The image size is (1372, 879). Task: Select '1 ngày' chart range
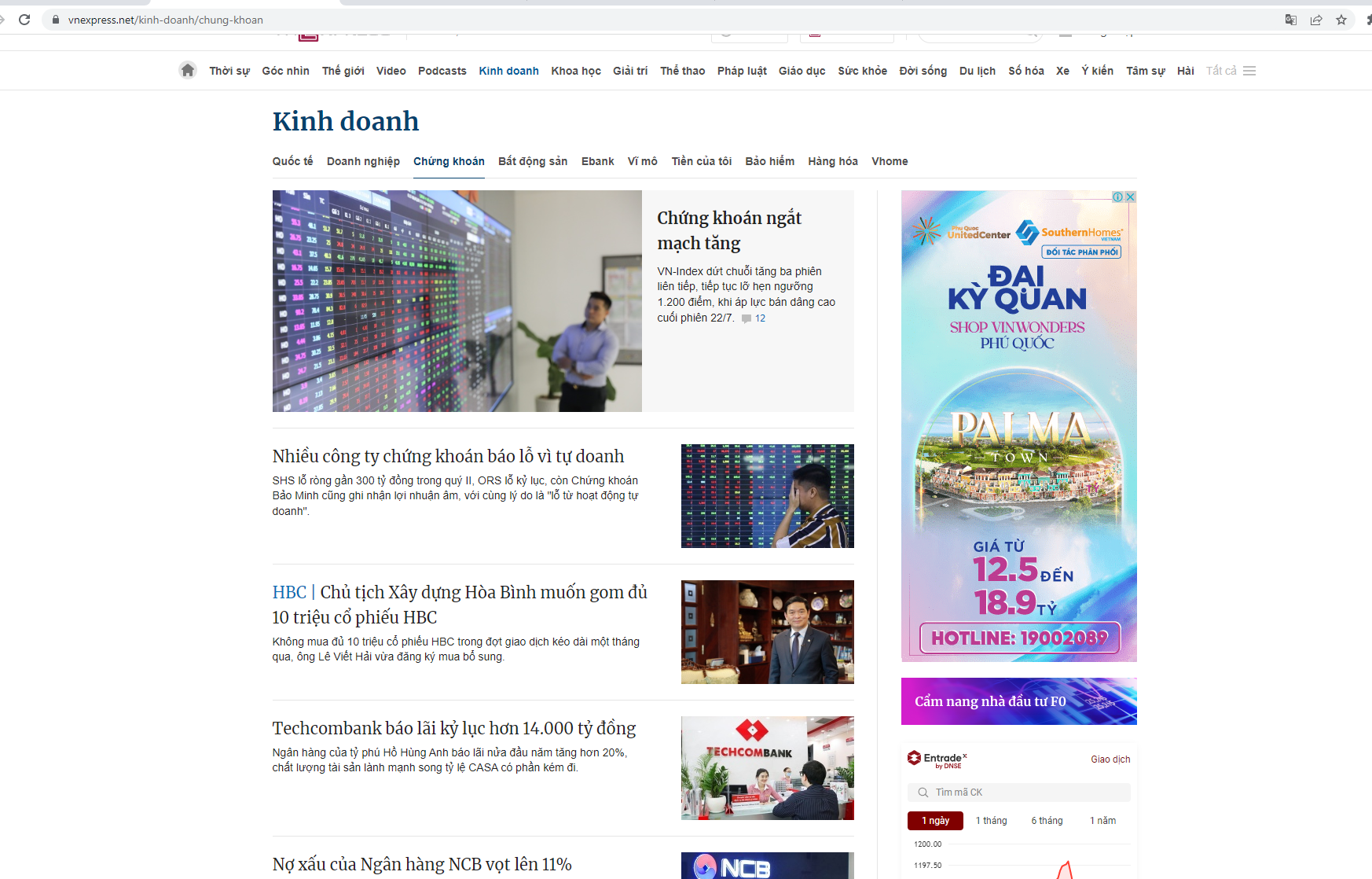pos(935,821)
